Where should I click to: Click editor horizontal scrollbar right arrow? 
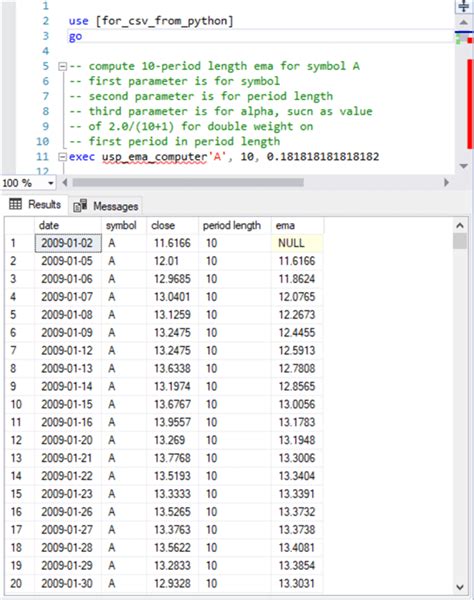[x=446, y=183]
